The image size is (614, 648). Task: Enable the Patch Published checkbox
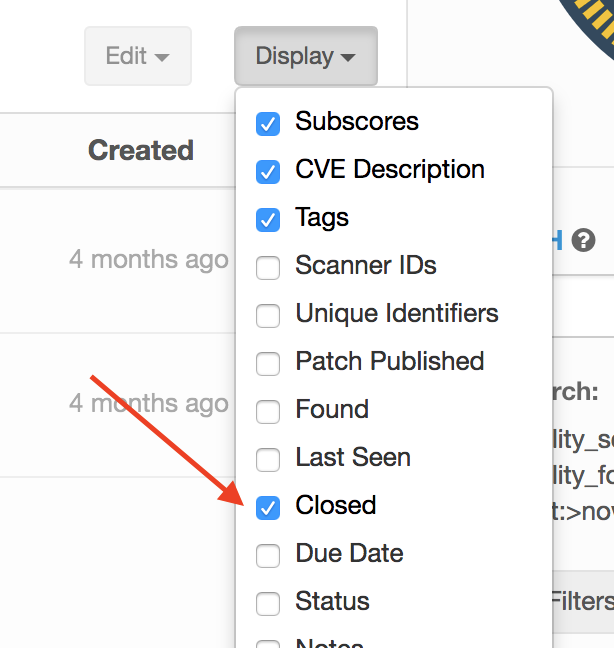point(268,364)
